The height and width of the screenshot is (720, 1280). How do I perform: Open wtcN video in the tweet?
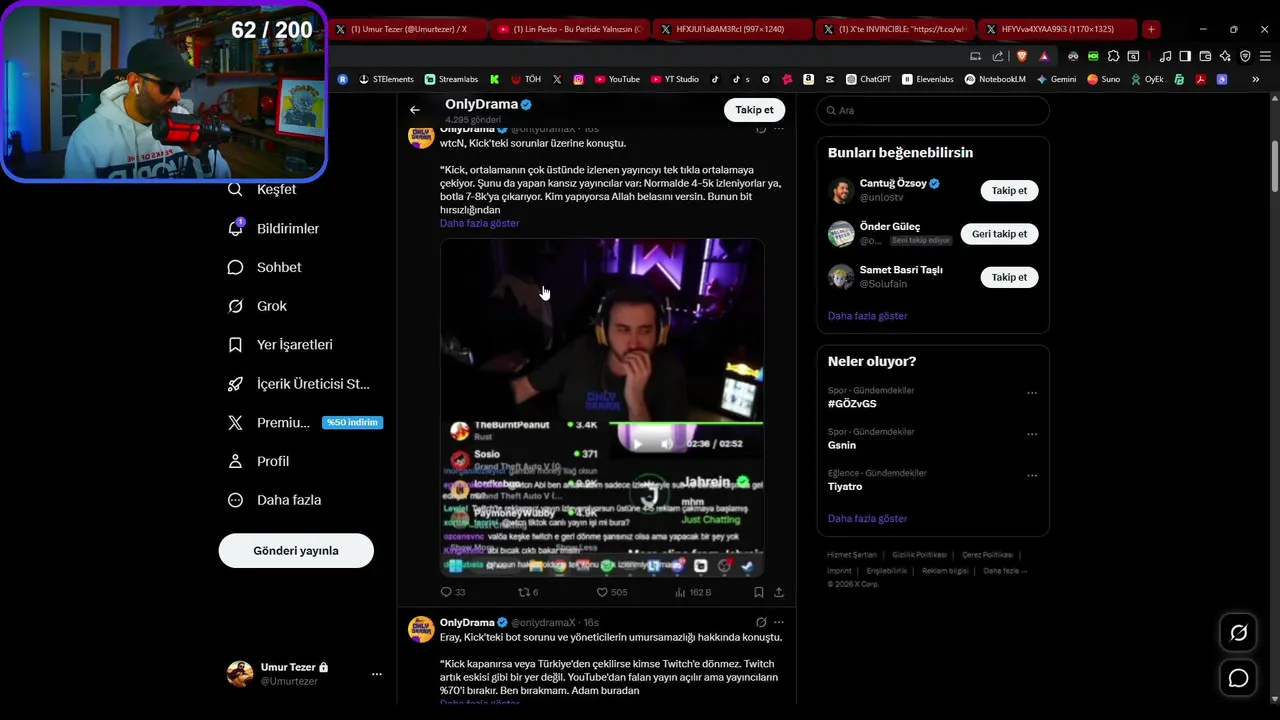point(602,407)
